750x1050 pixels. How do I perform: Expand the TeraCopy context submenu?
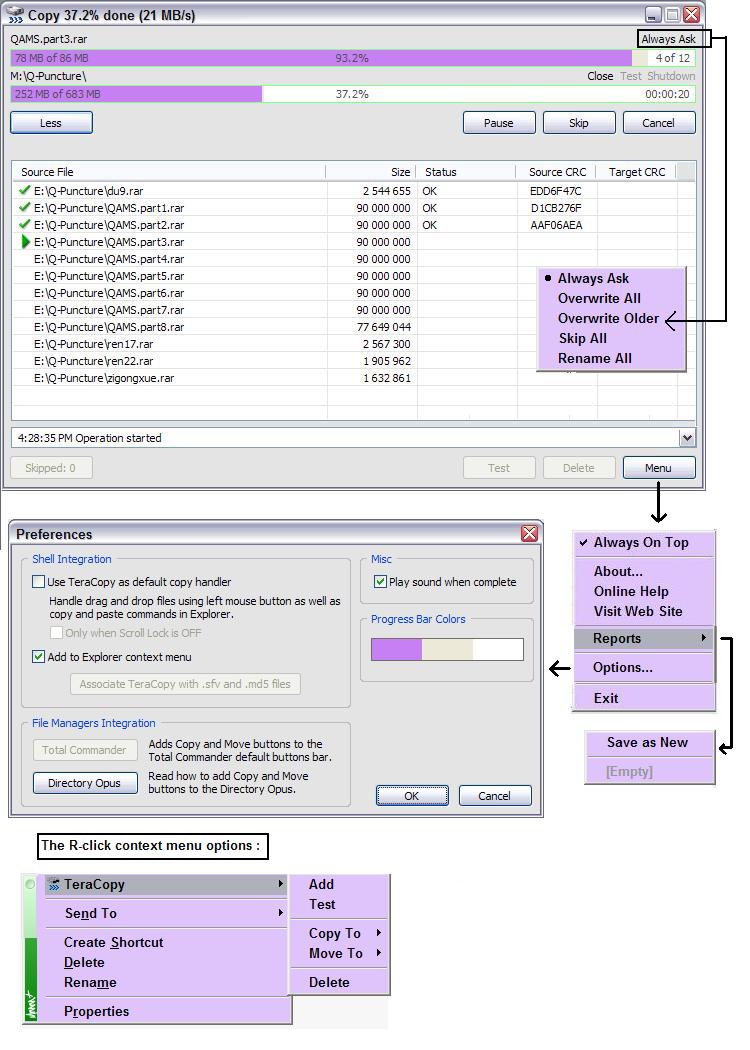tap(165, 884)
